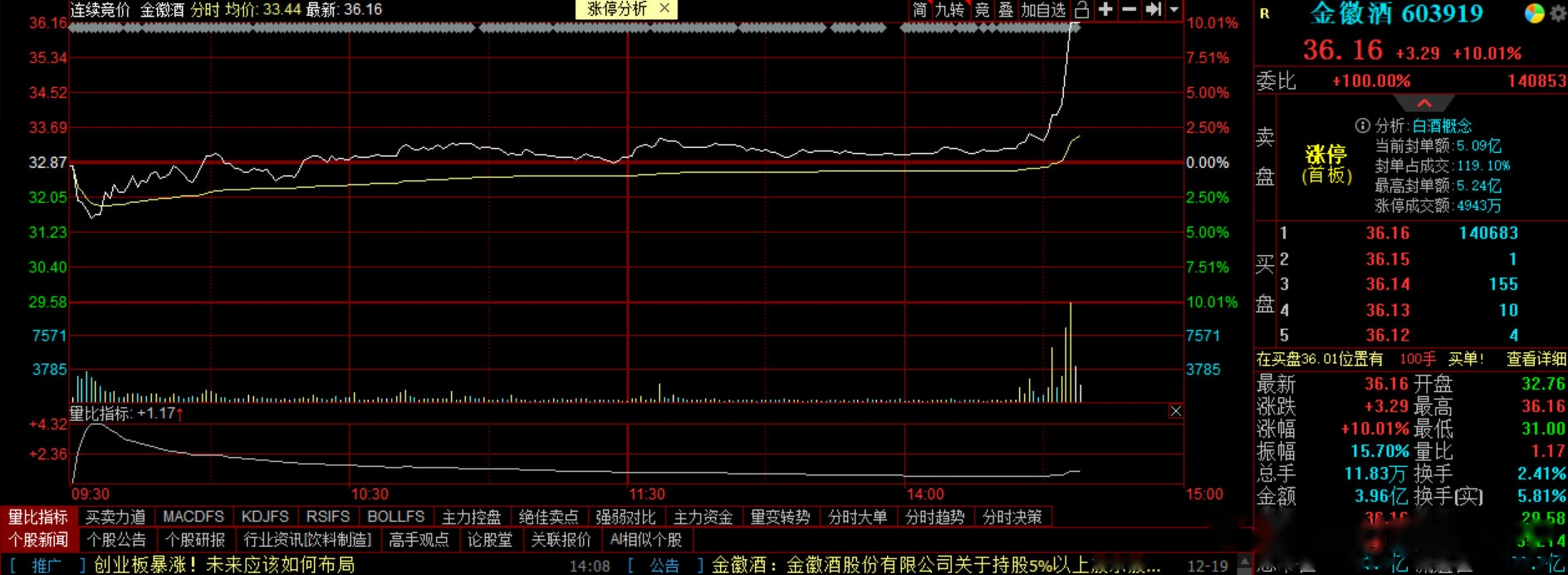Click the 竞 auction view button
Viewport: 1568px width, 575px height.
click(982, 10)
